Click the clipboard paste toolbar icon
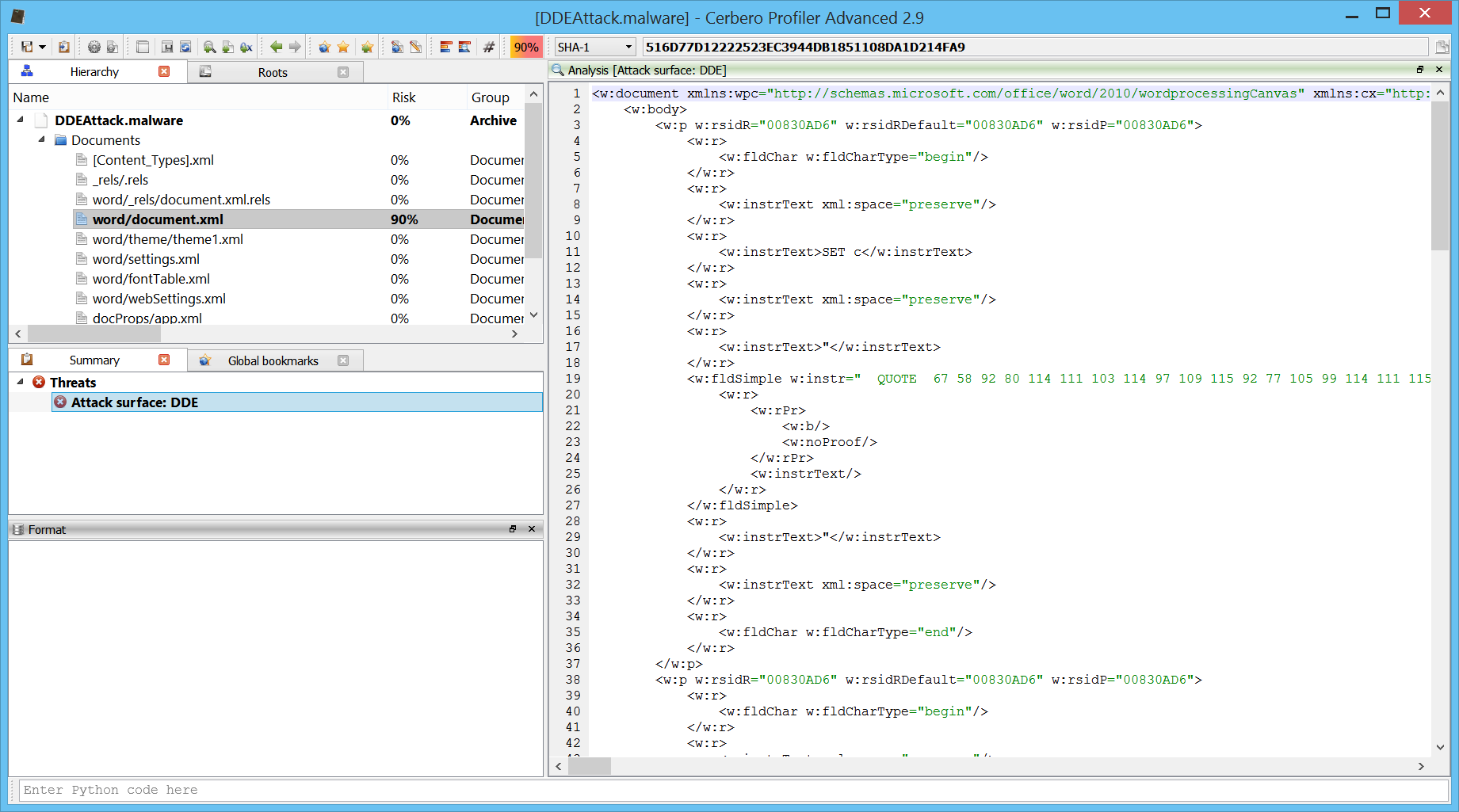 64,48
